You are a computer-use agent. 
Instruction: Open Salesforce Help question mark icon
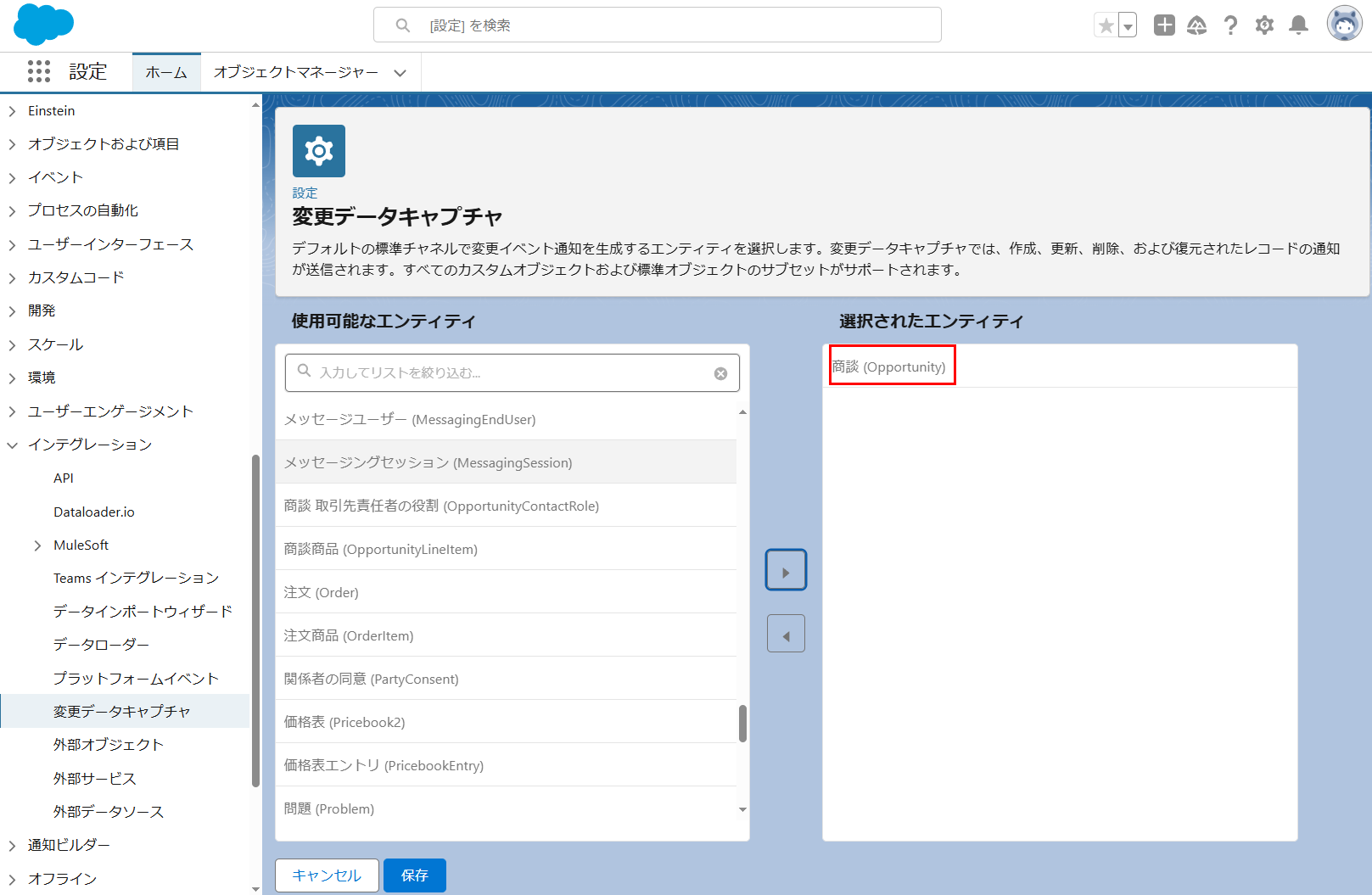tap(1230, 25)
